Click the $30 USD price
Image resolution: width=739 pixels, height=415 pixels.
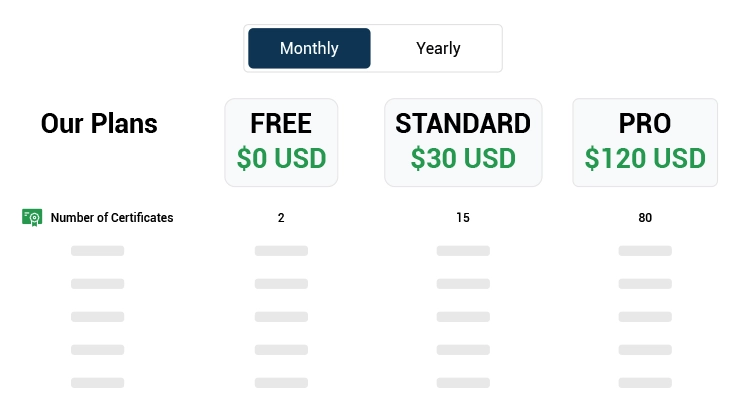(x=463, y=158)
